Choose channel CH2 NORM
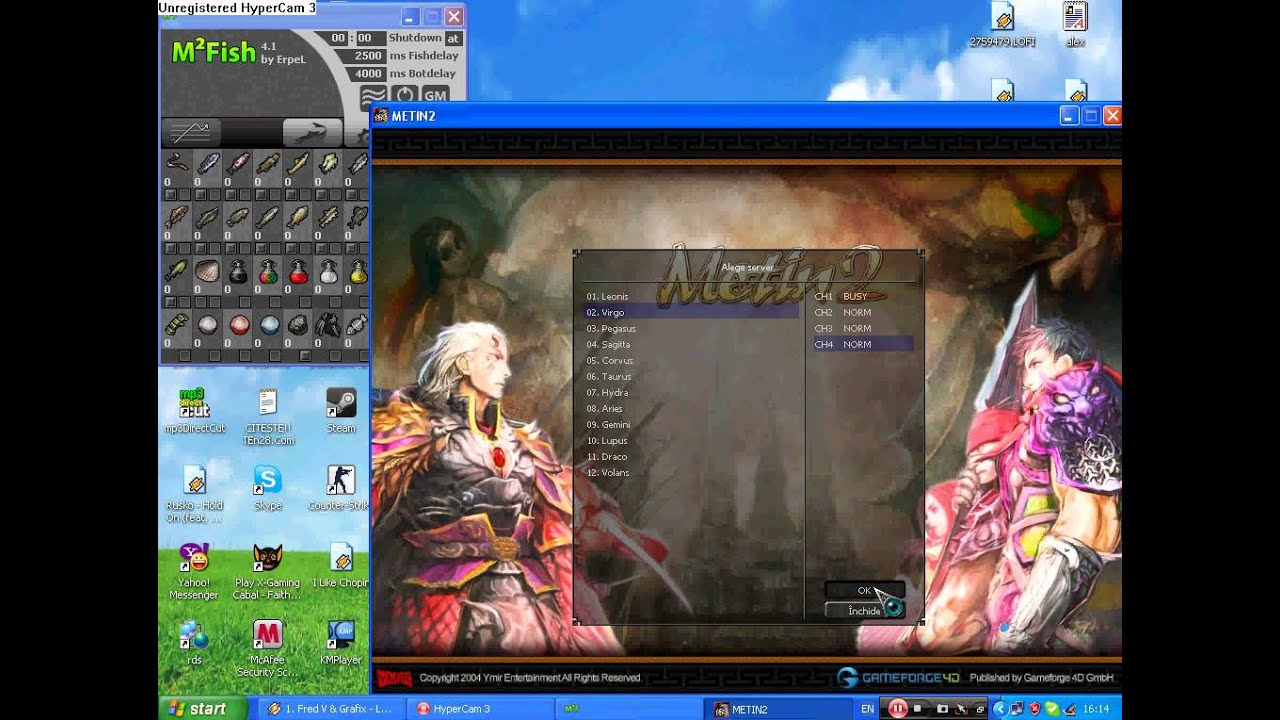This screenshot has width=1280, height=720. pyautogui.click(x=863, y=312)
